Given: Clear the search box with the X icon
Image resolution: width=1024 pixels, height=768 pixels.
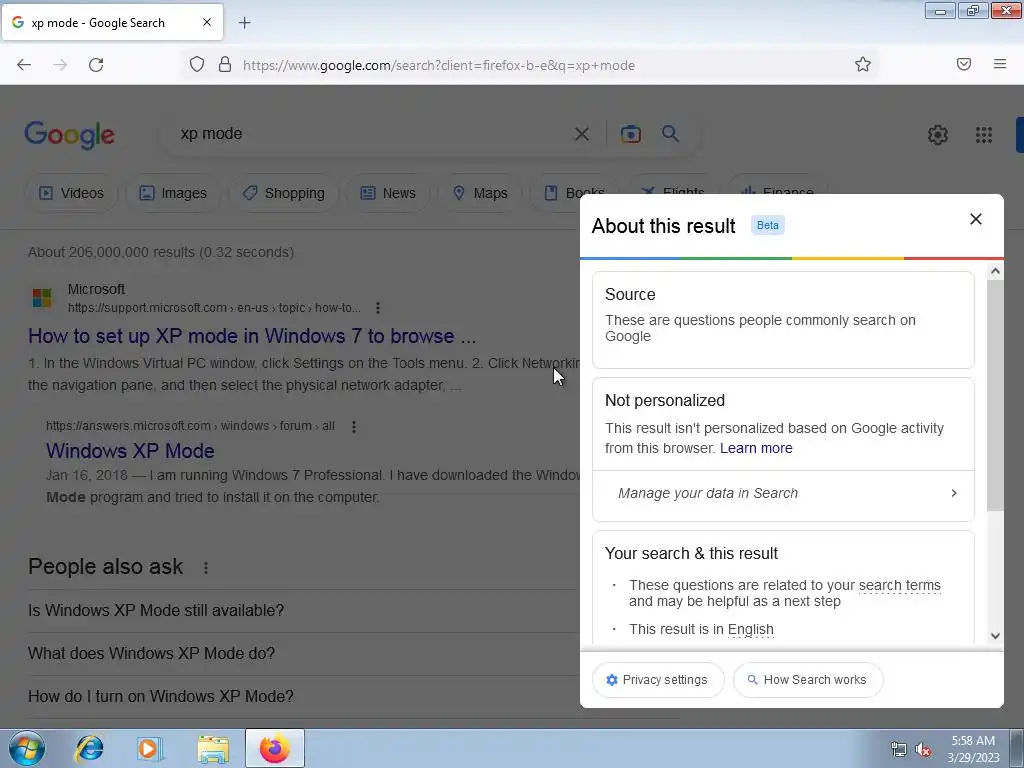Looking at the screenshot, I should pos(581,134).
